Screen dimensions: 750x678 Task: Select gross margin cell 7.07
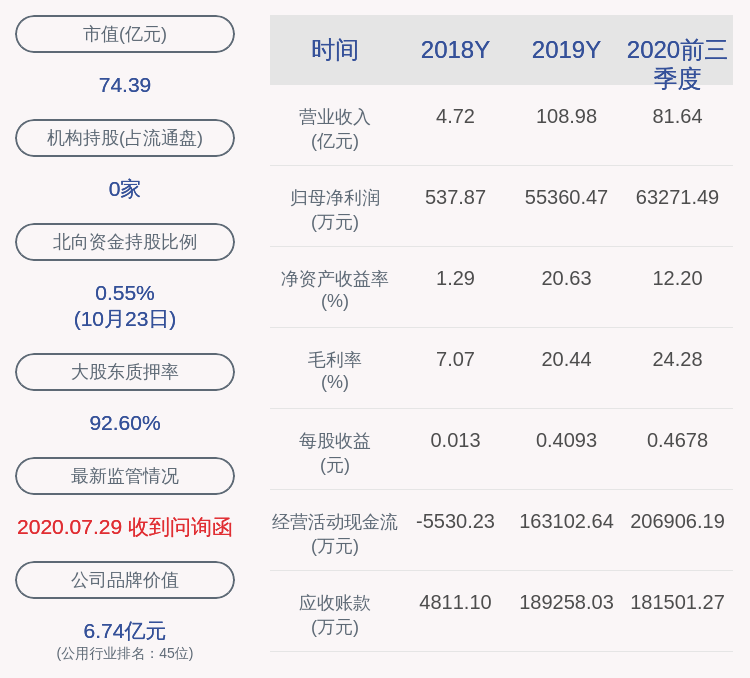[455, 359]
